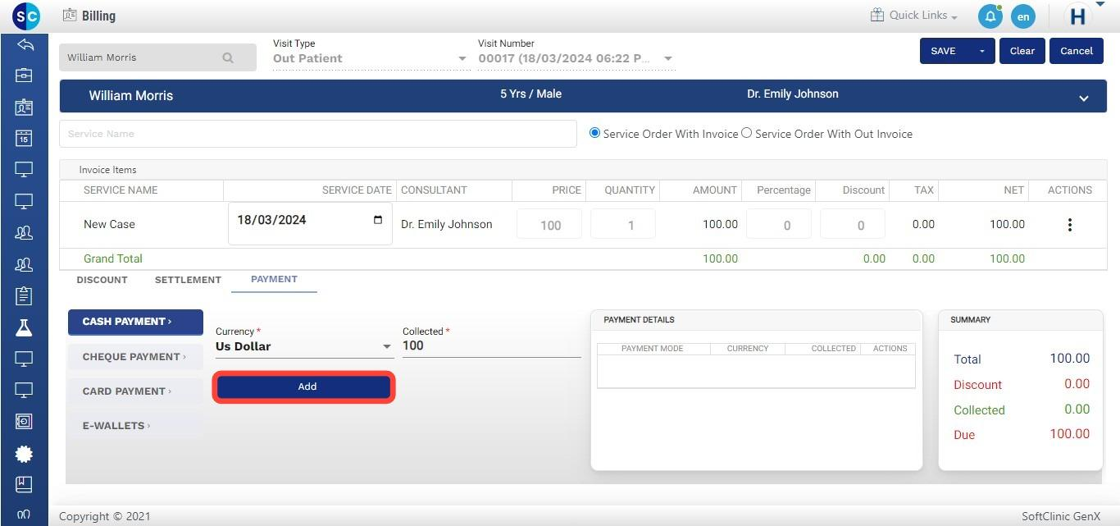
Task: Expand the Quick Links dropdown
Action: [x=914, y=16]
